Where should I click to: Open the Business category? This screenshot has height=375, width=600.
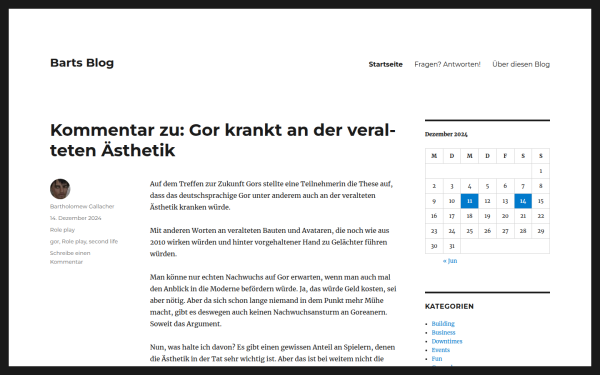click(x=443, y=333)
